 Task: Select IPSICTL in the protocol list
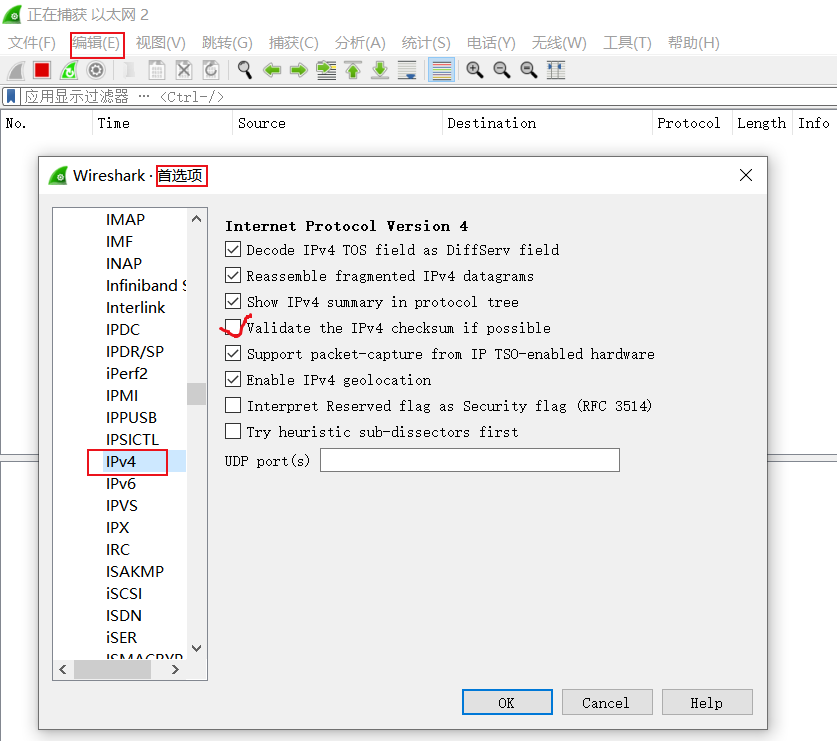click(132, 440)
